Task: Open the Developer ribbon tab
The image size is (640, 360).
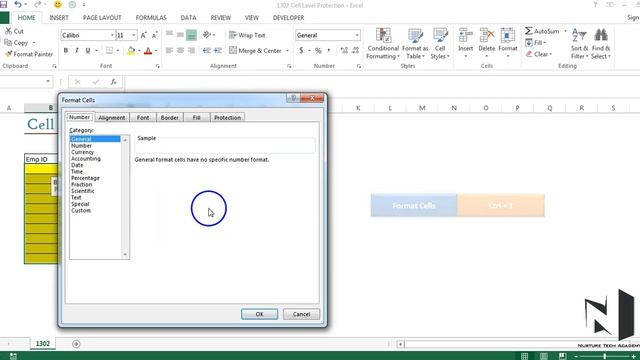Action: 288,18
